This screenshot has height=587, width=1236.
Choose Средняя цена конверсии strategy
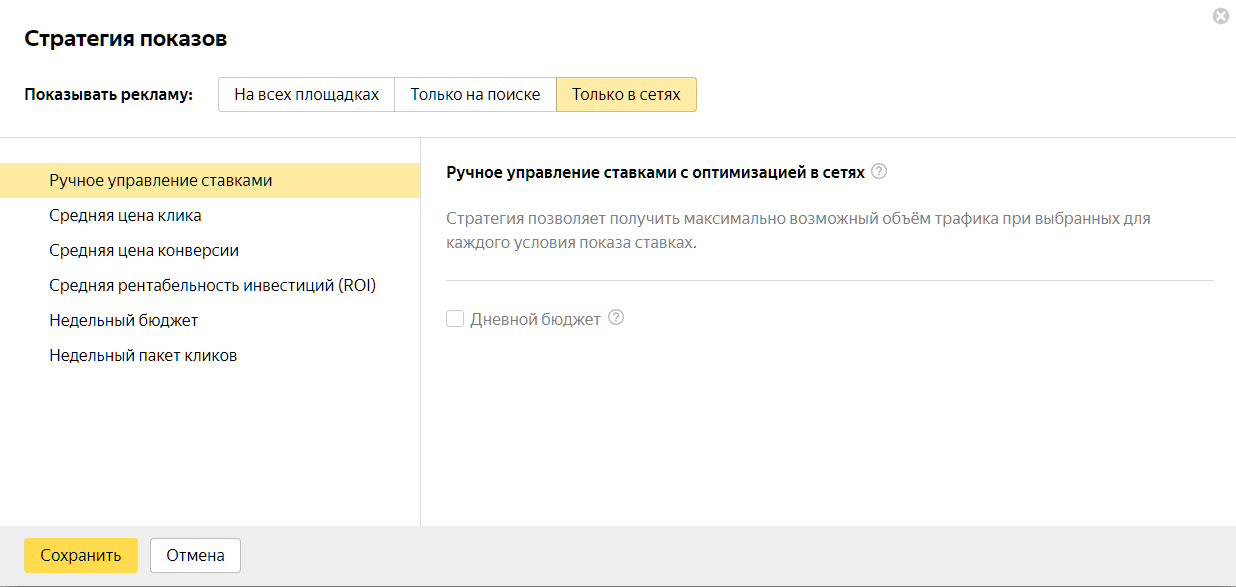click(210, 250)
